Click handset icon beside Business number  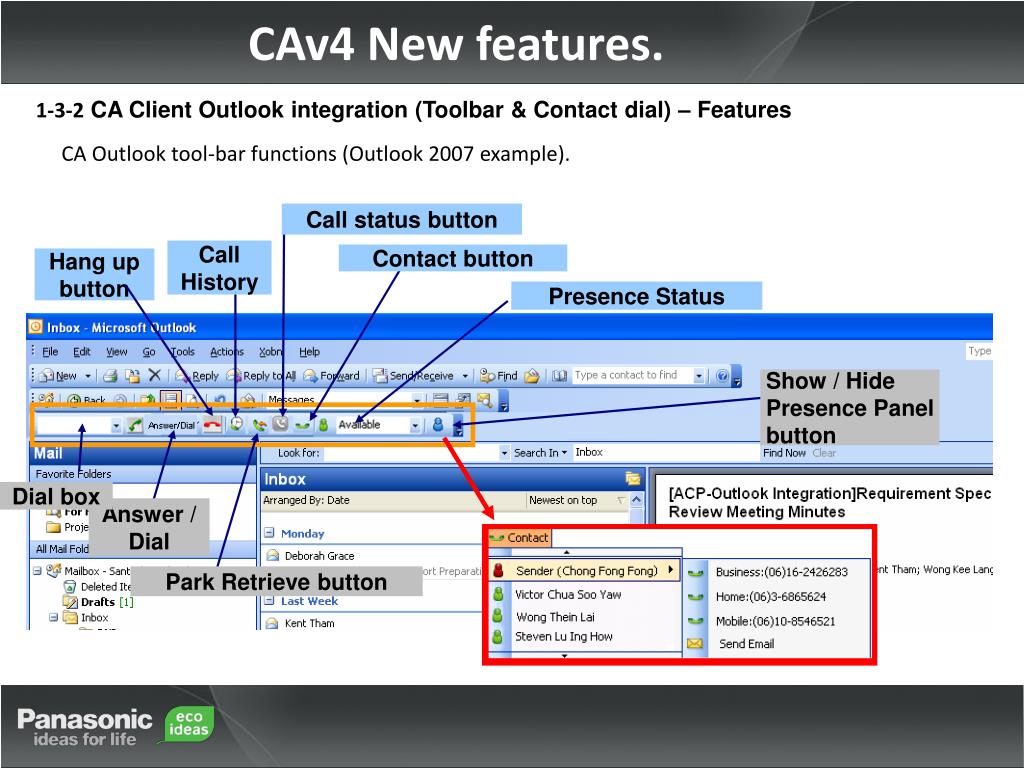click(696, 573)
